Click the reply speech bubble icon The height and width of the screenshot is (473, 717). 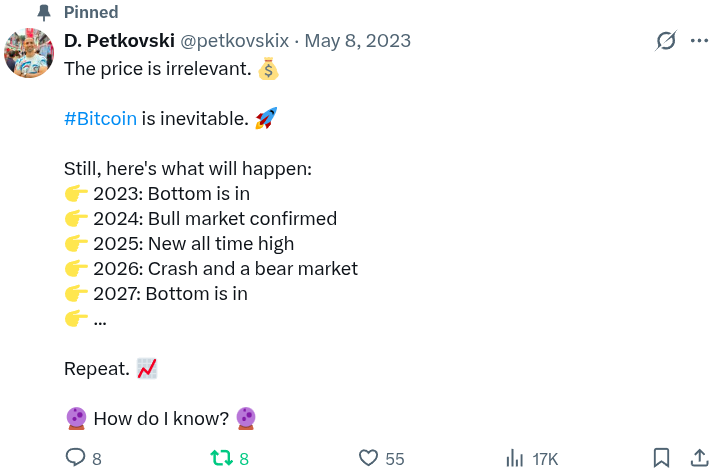(x=76, y=458)
